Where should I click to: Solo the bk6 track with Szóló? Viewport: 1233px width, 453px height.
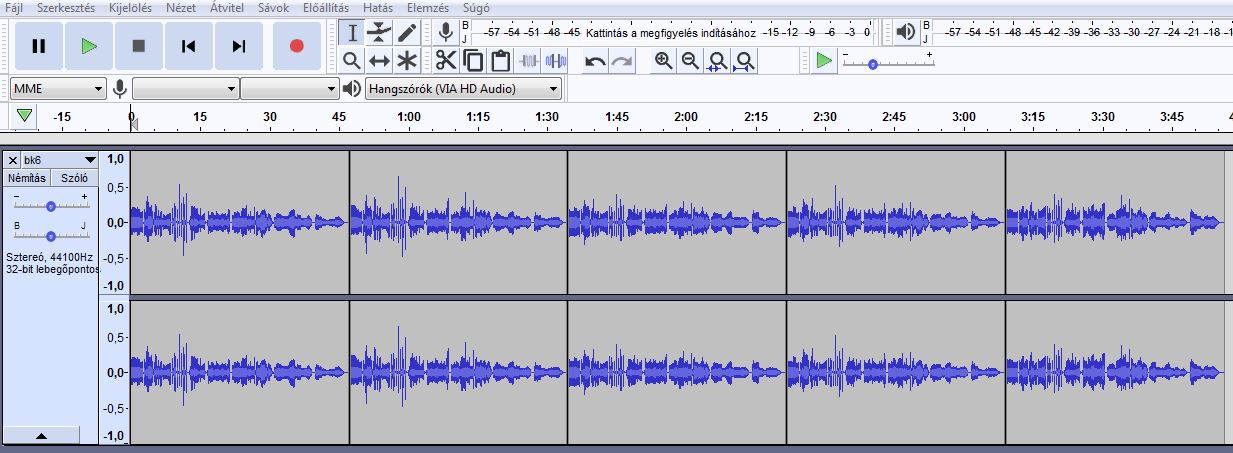point(74,178)
